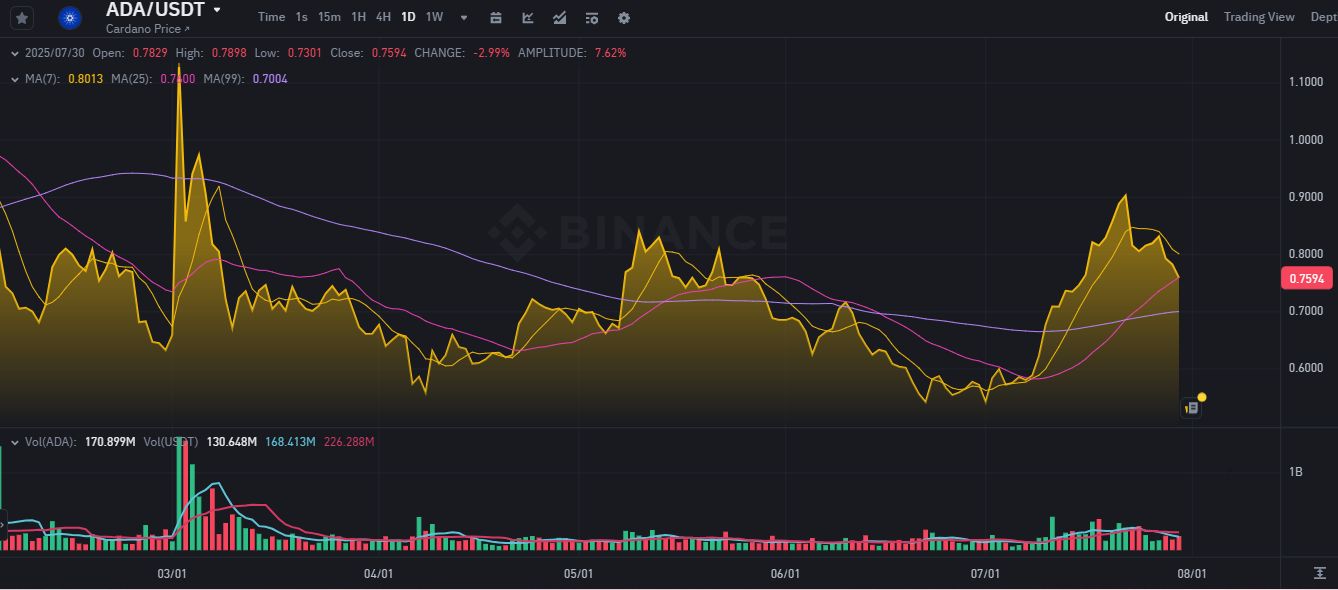Switch to the Depth chart tab
Viewport: 1338px width, 590px height.
(x=1324, y=17)
